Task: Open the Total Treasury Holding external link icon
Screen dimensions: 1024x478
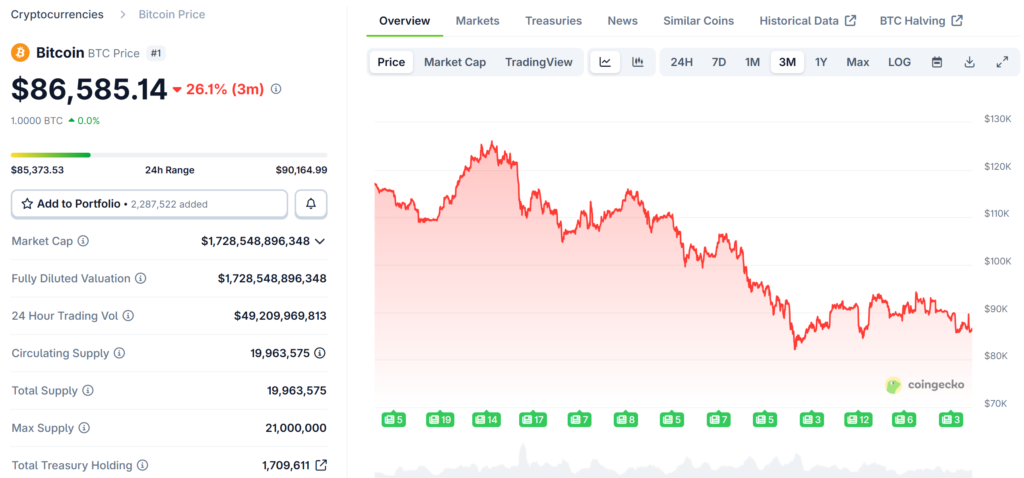Action: [321, 465]
